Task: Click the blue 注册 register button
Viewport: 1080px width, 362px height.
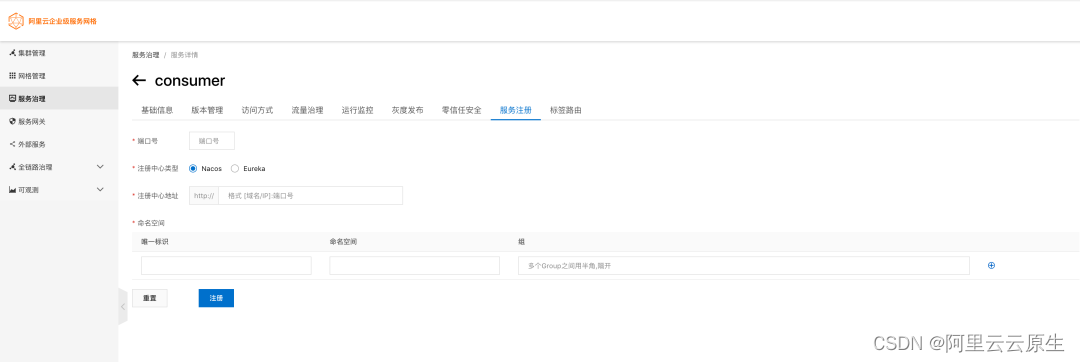Action: point(216,298)
